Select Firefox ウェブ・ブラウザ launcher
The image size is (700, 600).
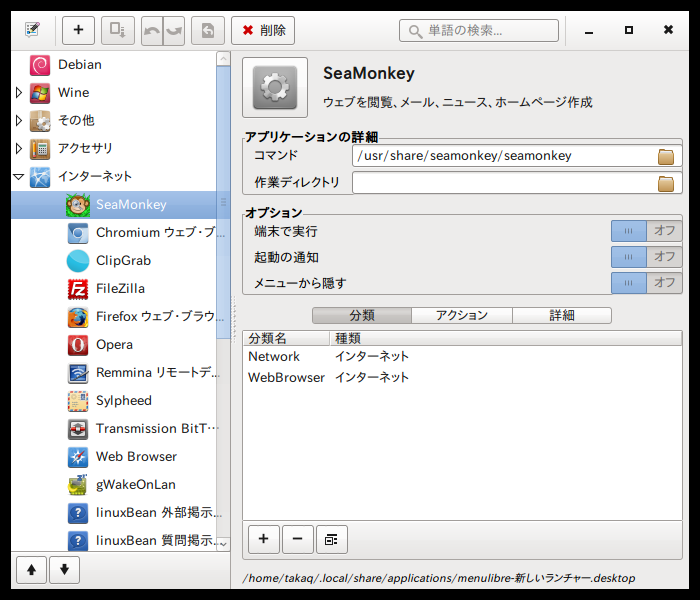click(114, 317)
